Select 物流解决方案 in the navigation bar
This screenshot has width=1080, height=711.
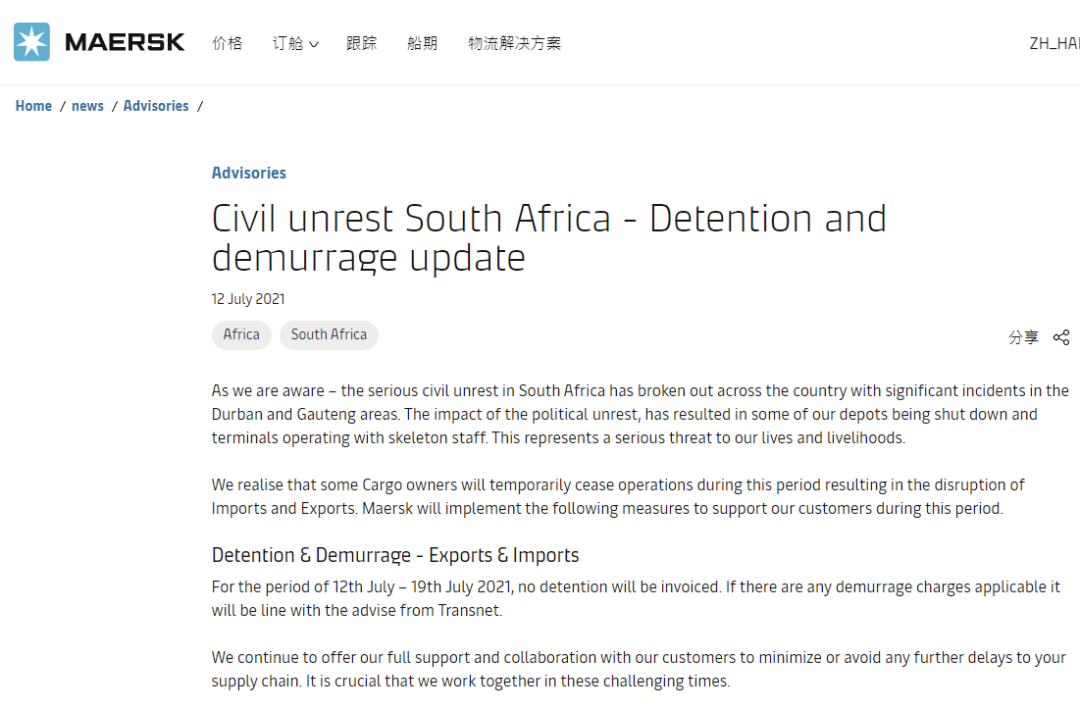pyautogui.click(x=514, y=43)
